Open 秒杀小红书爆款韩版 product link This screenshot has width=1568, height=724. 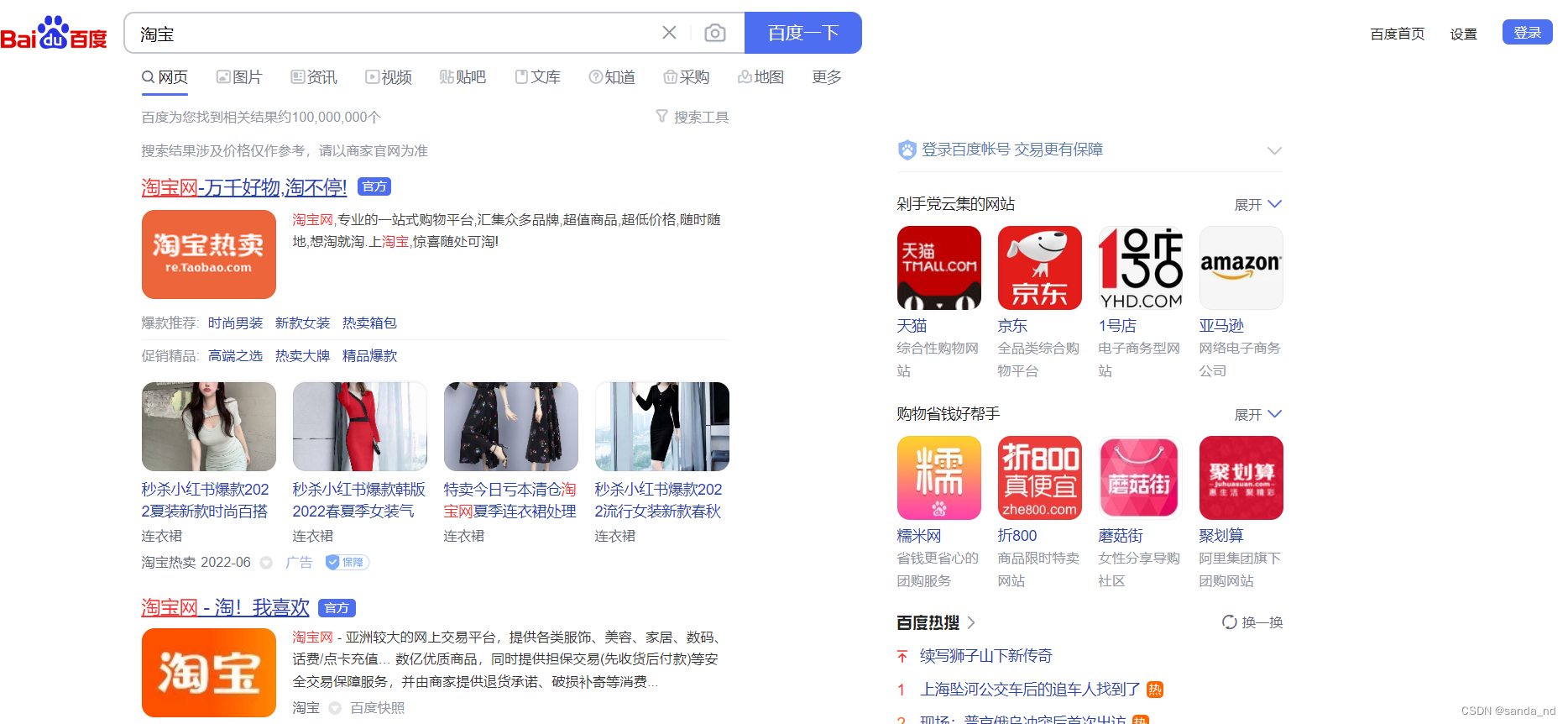pyautogui.click(x=359, y=501)
